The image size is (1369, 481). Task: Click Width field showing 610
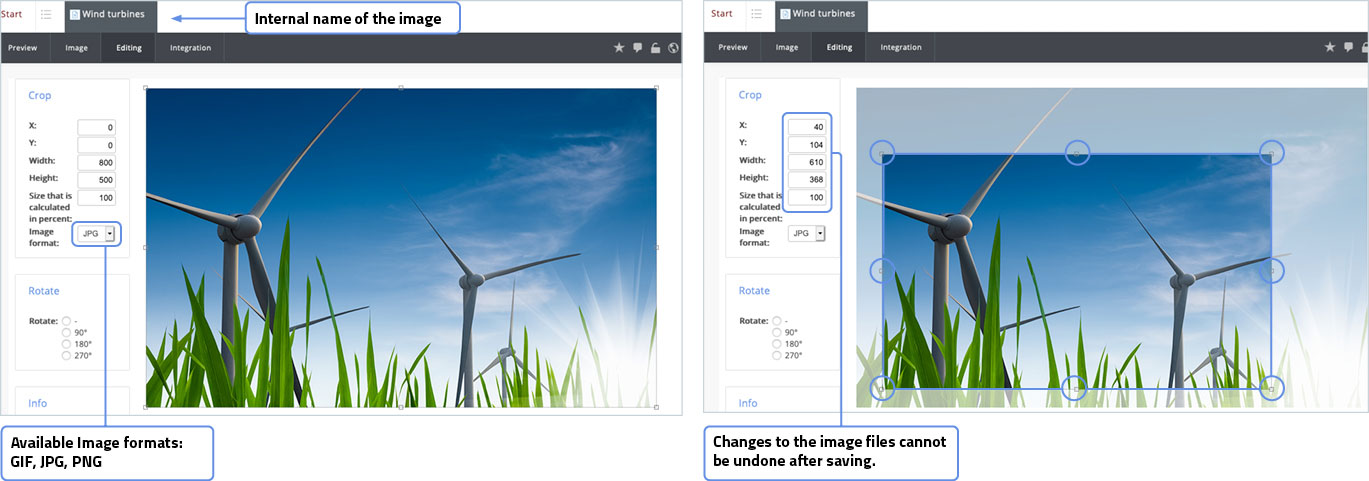click(807, 162)
